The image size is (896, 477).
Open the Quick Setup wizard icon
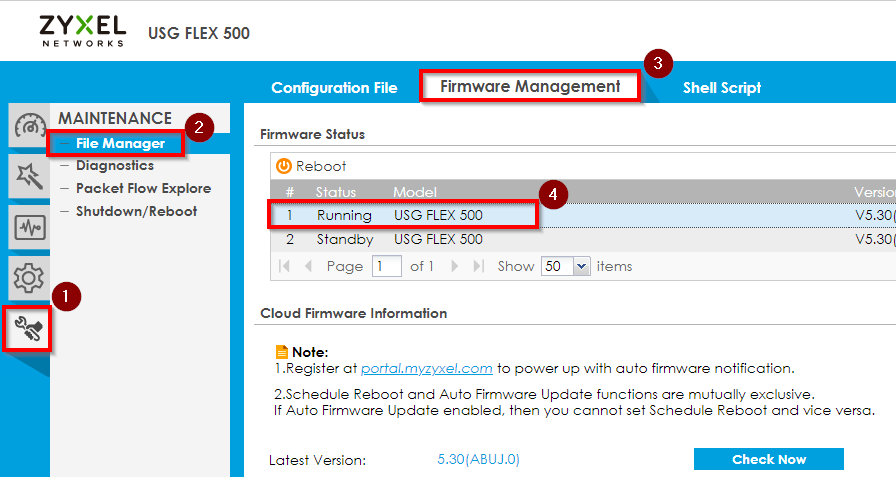(29, 178)
